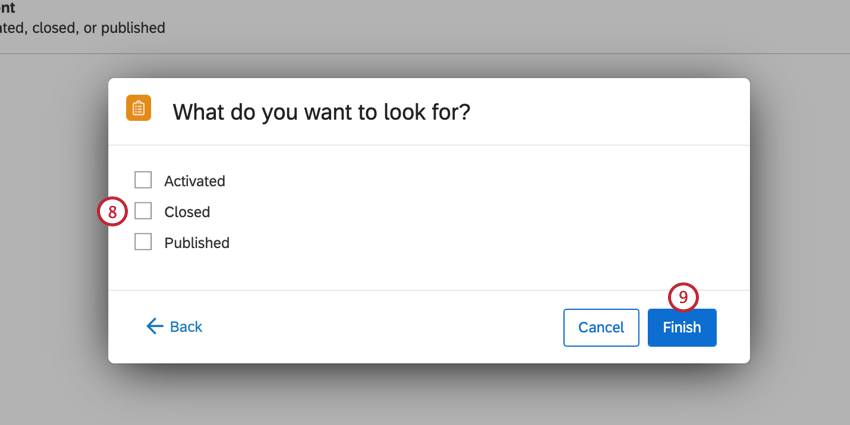Click the red circled number 9 marker
Image resolution: width=850 pixels, height=425 pixels.
683,297
